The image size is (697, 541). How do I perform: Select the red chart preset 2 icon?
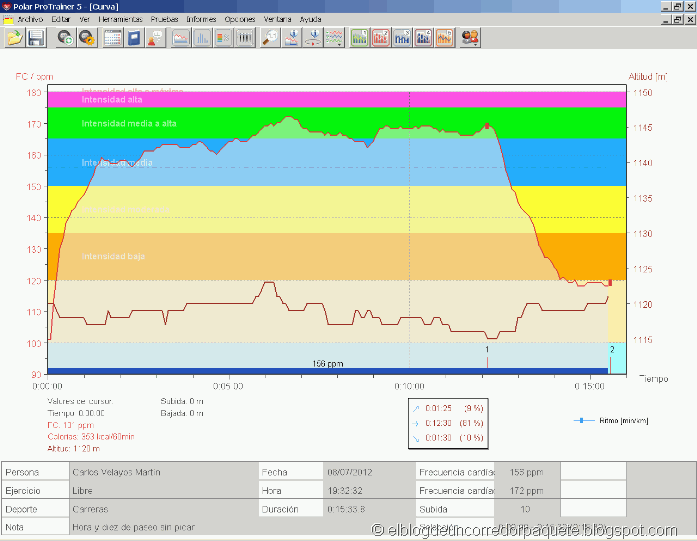381,38
